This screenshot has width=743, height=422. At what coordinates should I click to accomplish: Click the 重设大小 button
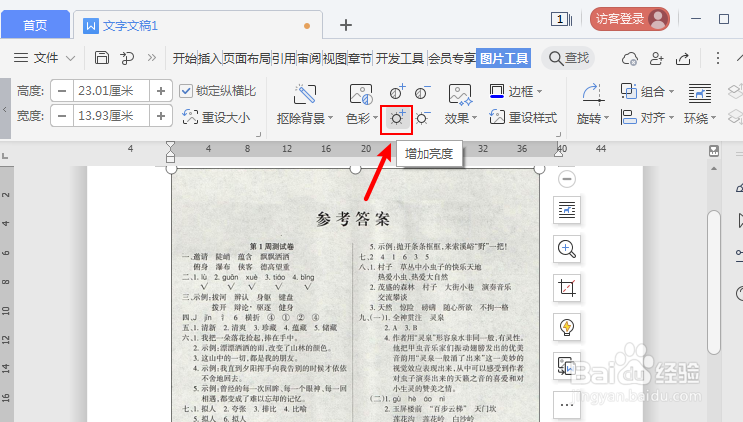pyautogui.click(x=216, y=117)
